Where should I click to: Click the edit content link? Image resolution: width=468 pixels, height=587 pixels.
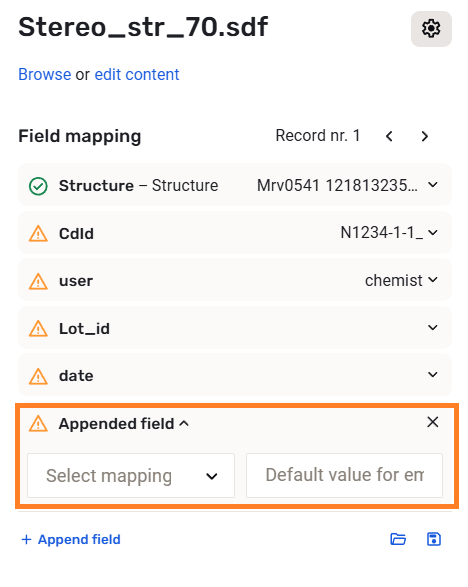point(137,74)
